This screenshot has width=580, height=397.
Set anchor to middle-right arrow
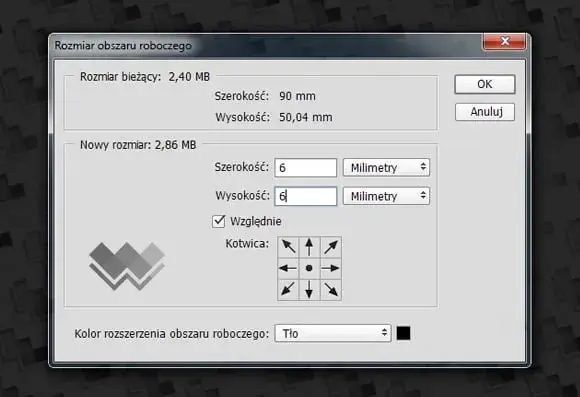coord(331,268)
